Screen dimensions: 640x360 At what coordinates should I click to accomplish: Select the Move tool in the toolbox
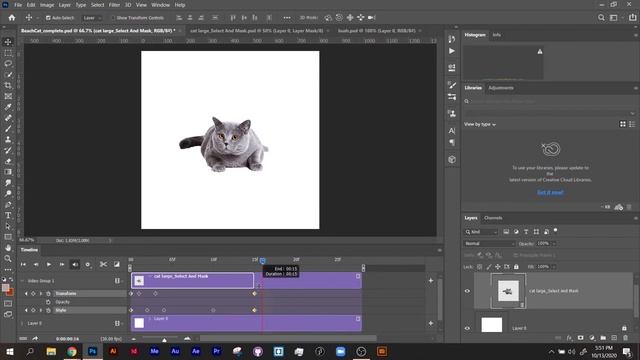coord(8,42)
